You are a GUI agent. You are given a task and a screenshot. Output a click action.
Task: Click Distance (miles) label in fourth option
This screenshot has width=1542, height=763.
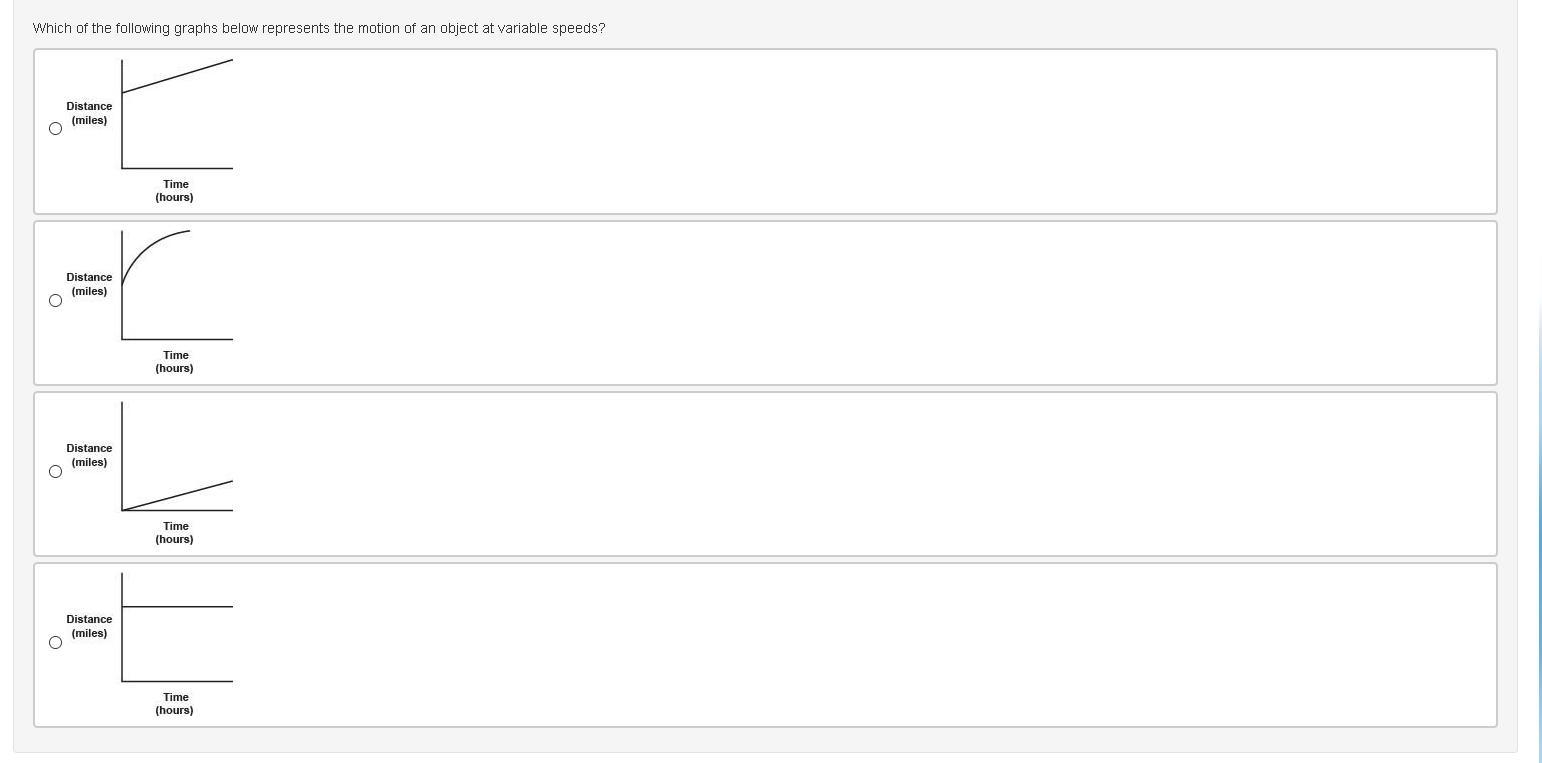pos(89,626)
